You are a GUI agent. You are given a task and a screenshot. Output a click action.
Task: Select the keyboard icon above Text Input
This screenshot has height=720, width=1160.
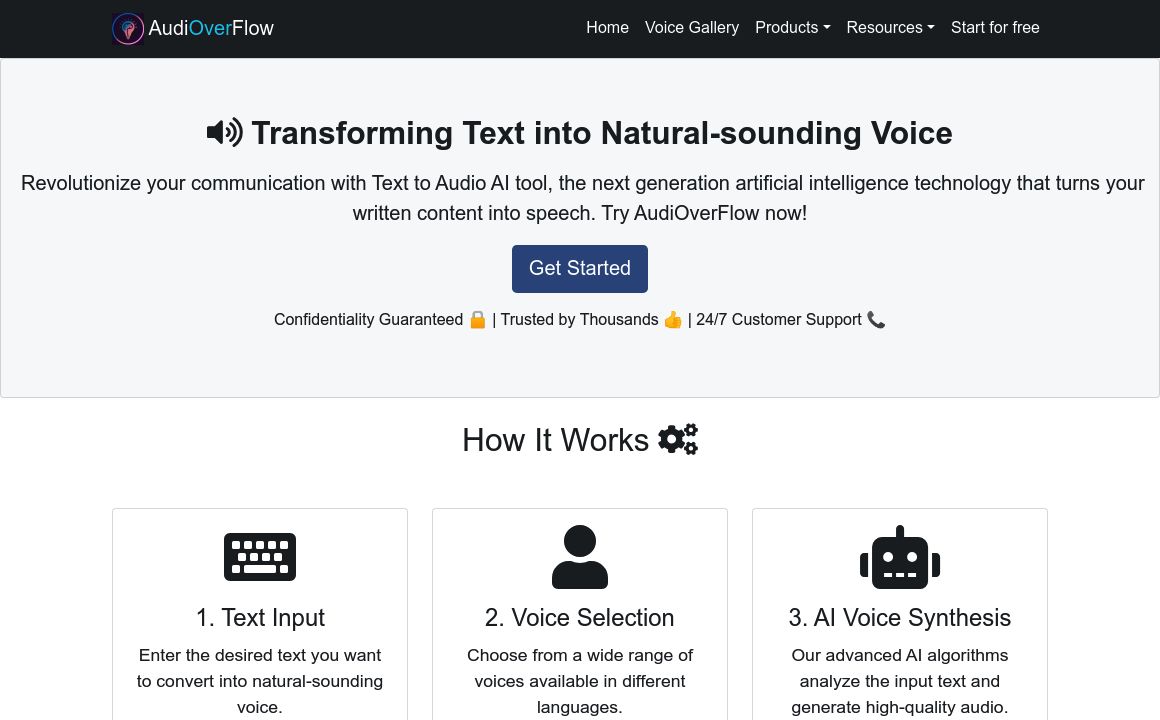pyautogui.click(x=260, y=557)
